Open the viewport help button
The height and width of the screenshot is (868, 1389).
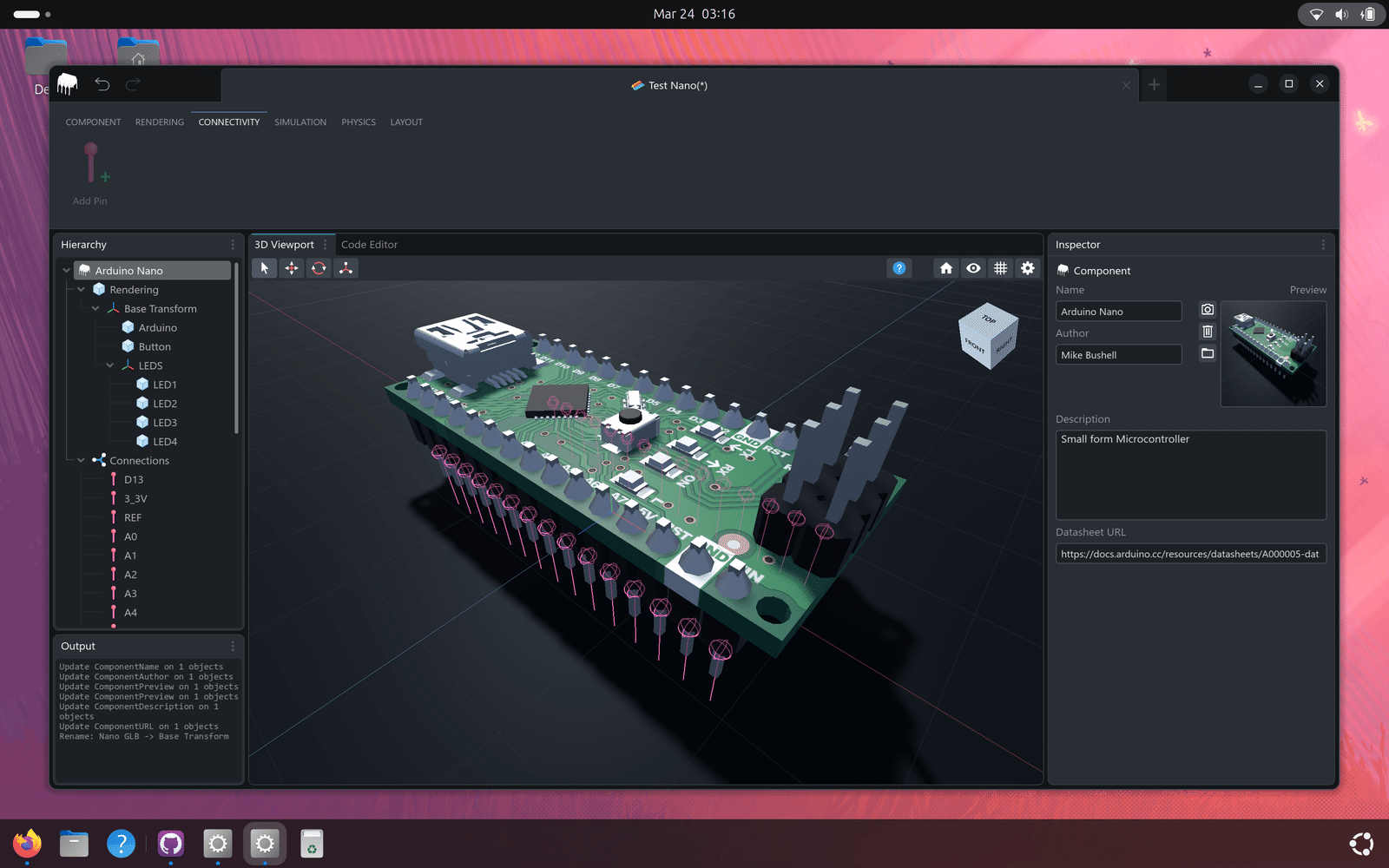(899, 268)
